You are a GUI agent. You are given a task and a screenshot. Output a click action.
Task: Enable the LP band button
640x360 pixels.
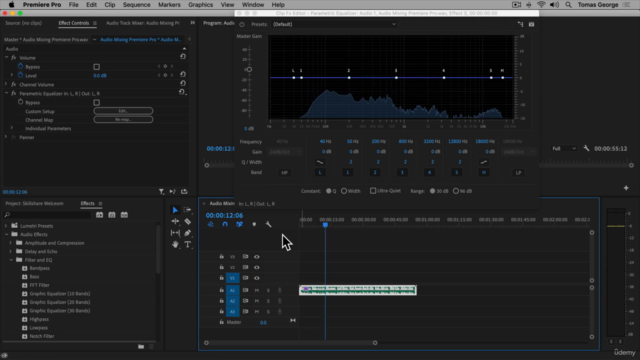[518, 173]
